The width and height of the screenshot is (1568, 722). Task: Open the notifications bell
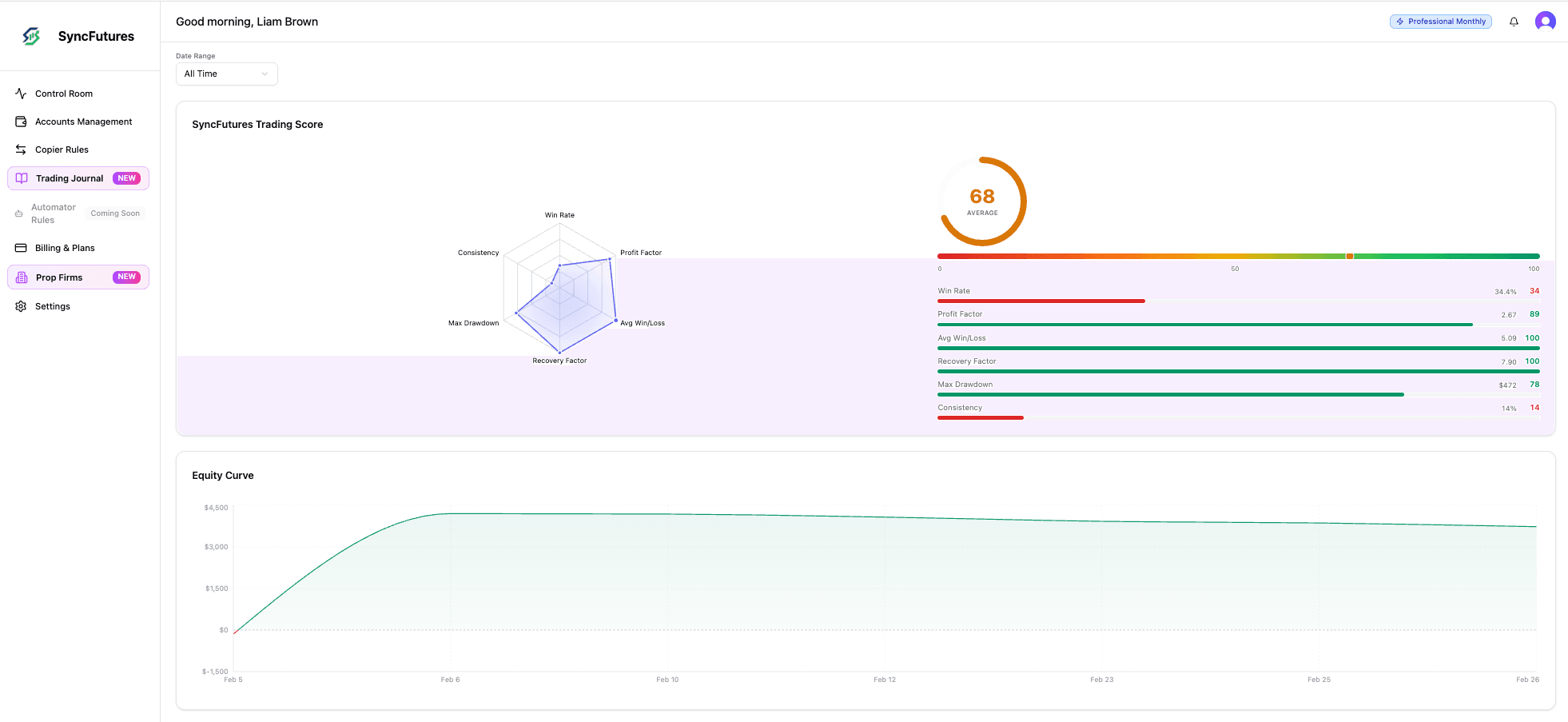pyautogui.click(x=1514, y=22)
